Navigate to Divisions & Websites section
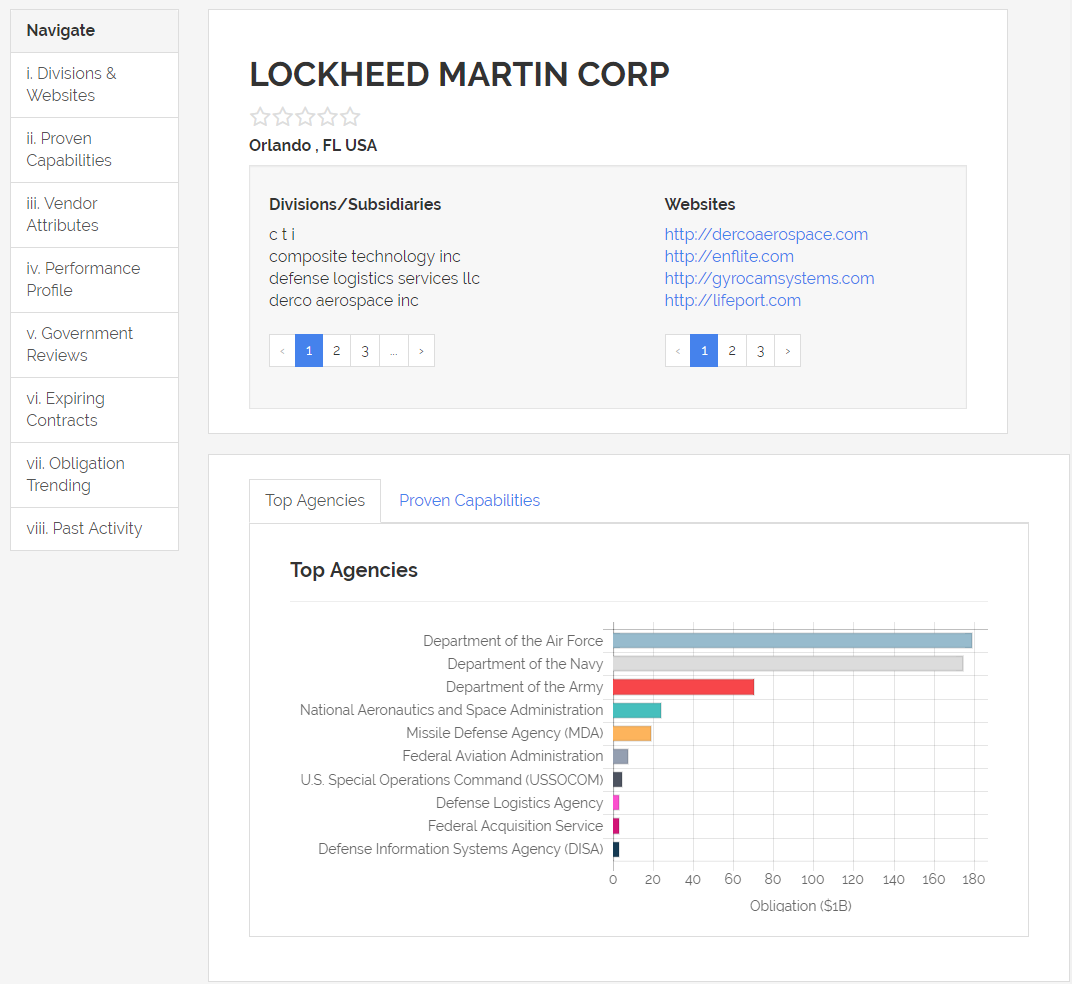 pyautogui.click(x=94, y=85)
